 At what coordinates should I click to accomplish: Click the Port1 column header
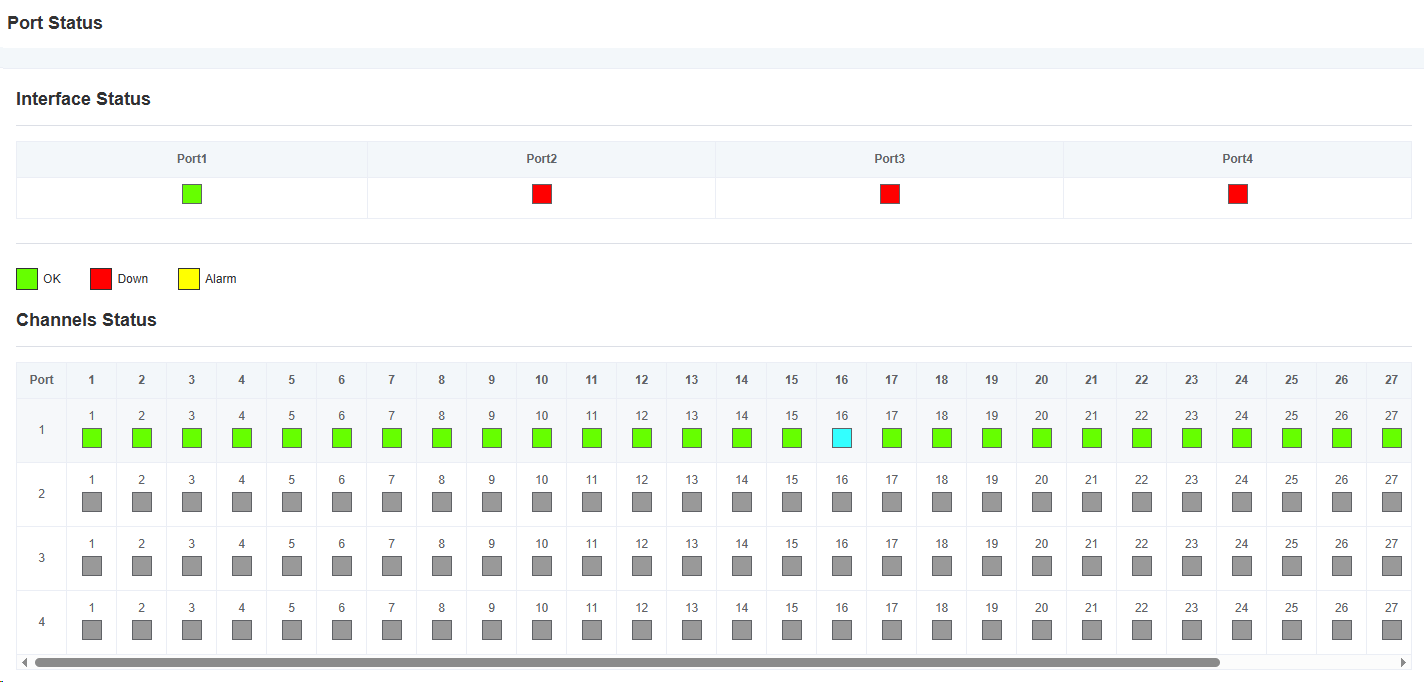click(x=192, y=159)
